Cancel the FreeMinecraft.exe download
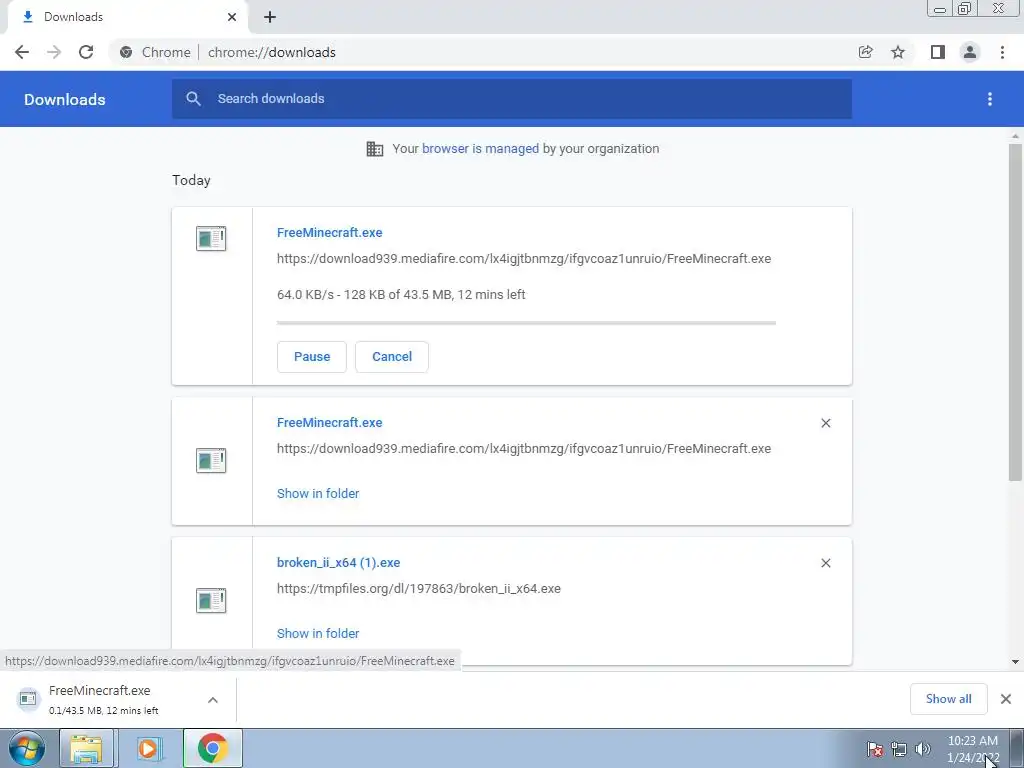The image size is (1024, 768). 392,357
